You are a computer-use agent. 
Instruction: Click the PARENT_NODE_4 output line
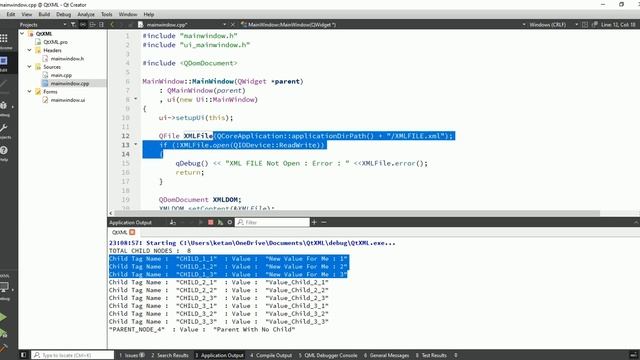click(202, 329)
